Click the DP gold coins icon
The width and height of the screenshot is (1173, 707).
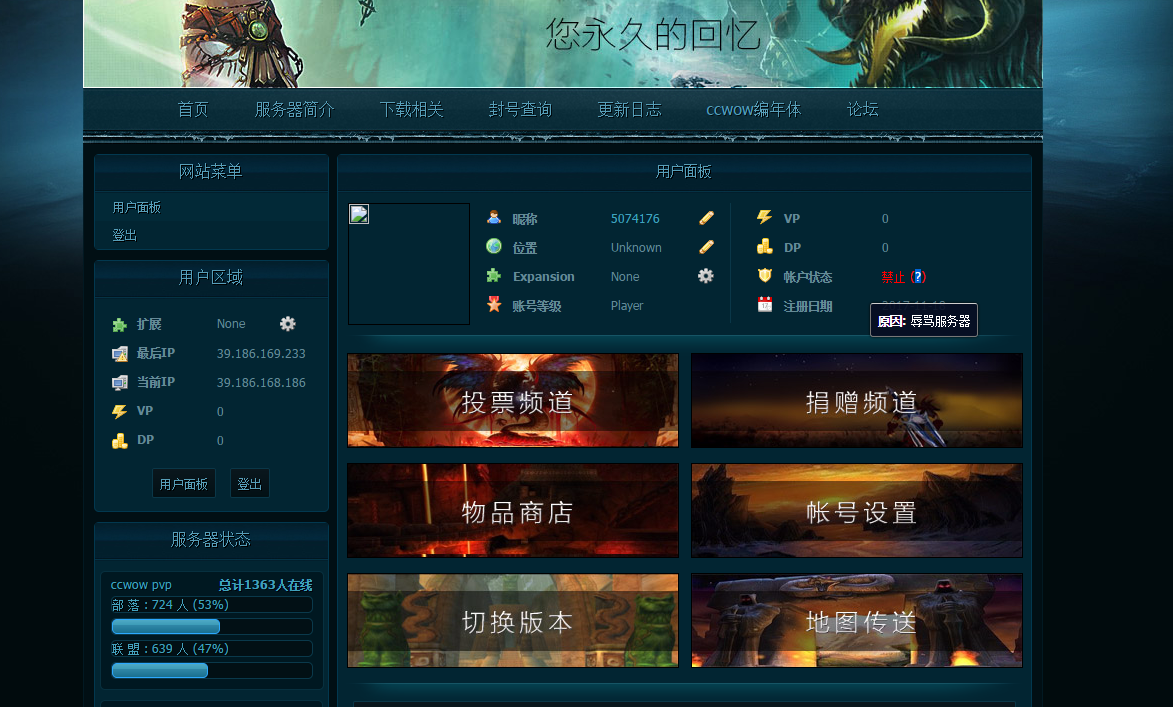pyautogui.click(x=766, y=247)
